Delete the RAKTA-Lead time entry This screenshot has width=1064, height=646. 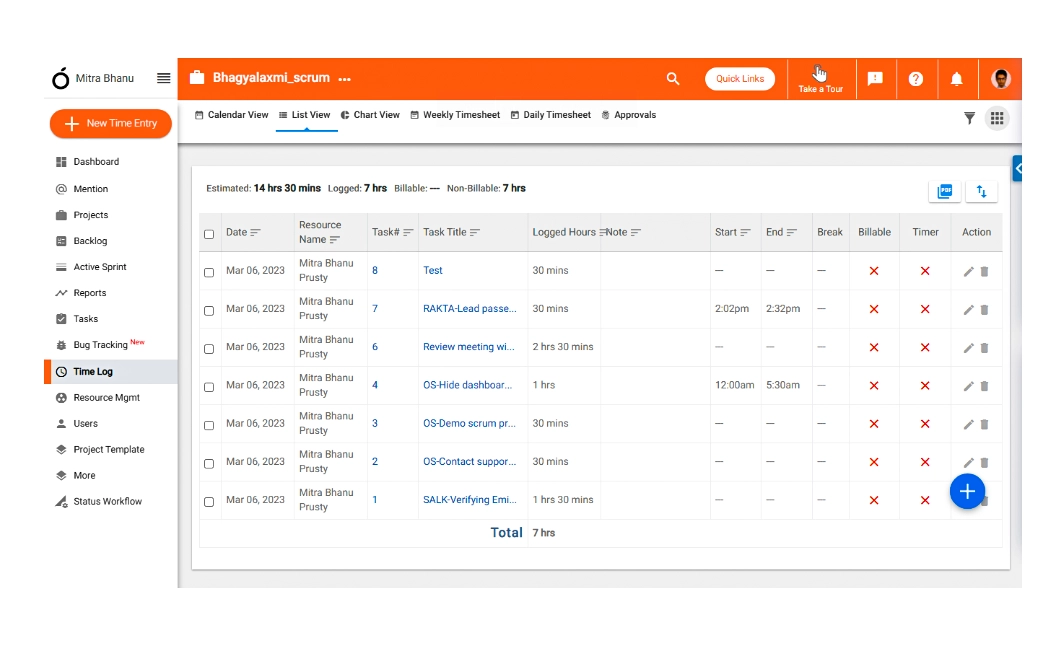point(984,310)
